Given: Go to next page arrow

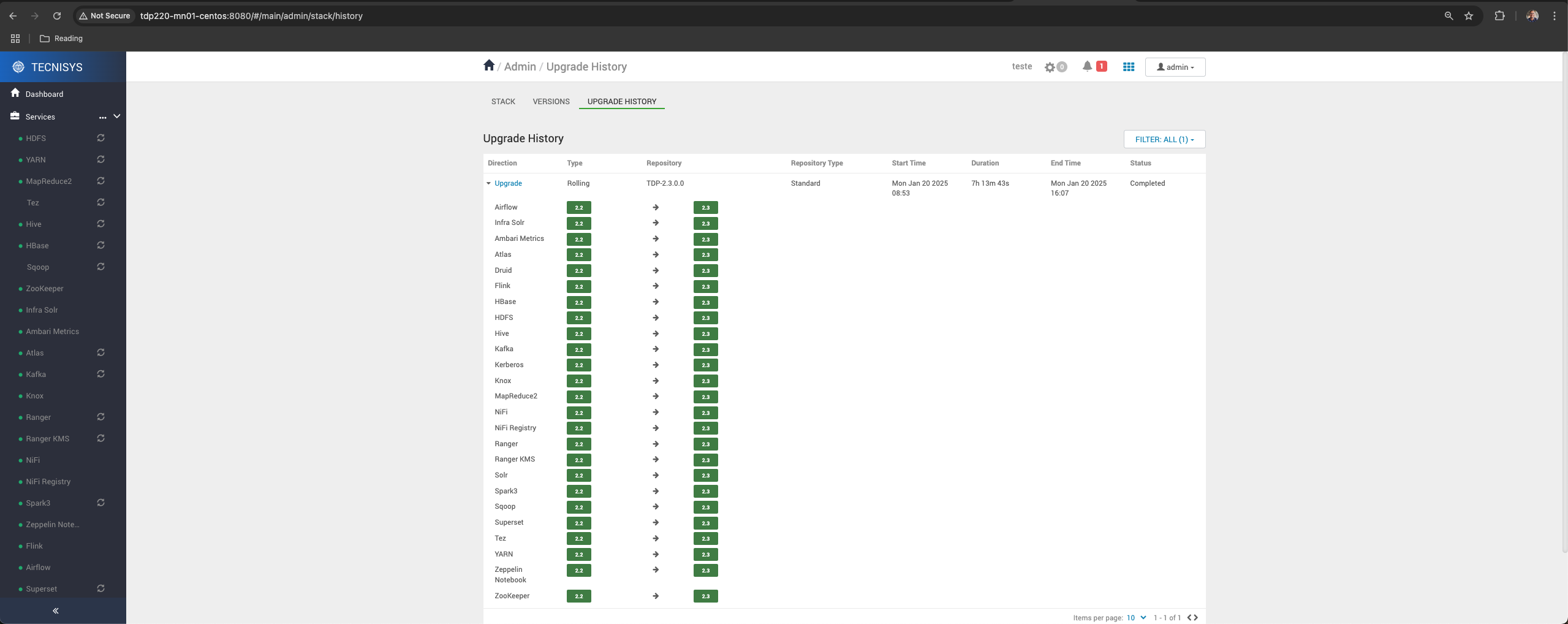Looking at the screenshot, I should pyautogui.click(x=1195, y=617).
